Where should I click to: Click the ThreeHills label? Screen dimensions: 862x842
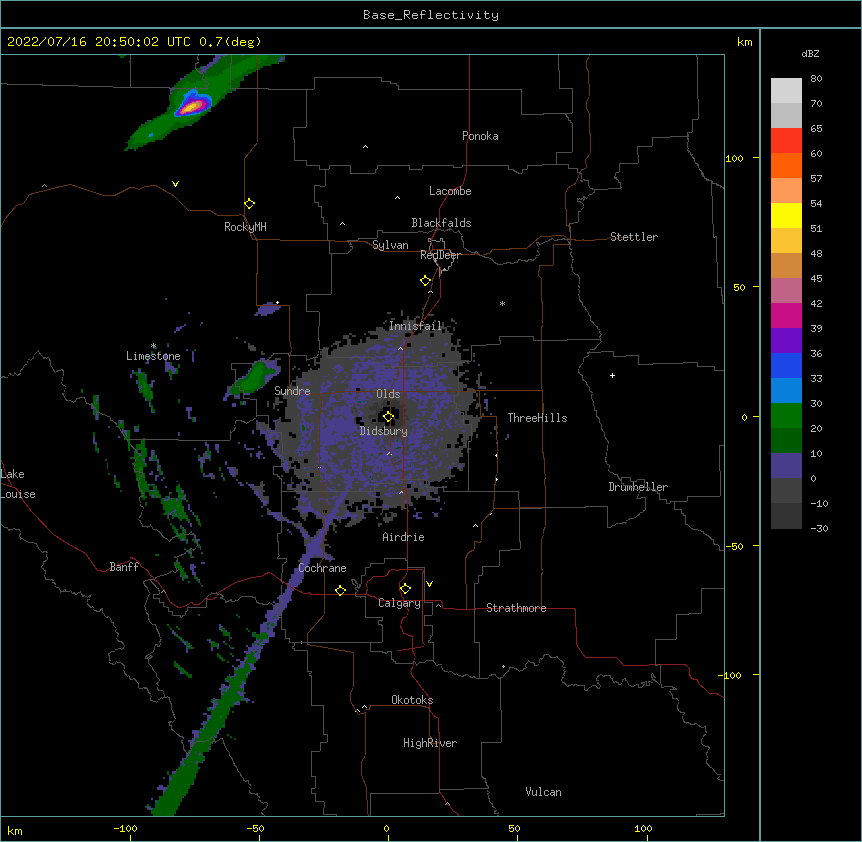537,418
